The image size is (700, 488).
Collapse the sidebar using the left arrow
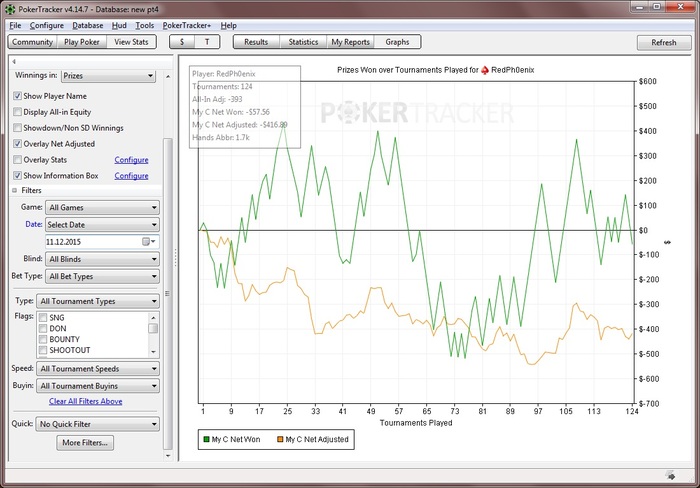point(14,62)
